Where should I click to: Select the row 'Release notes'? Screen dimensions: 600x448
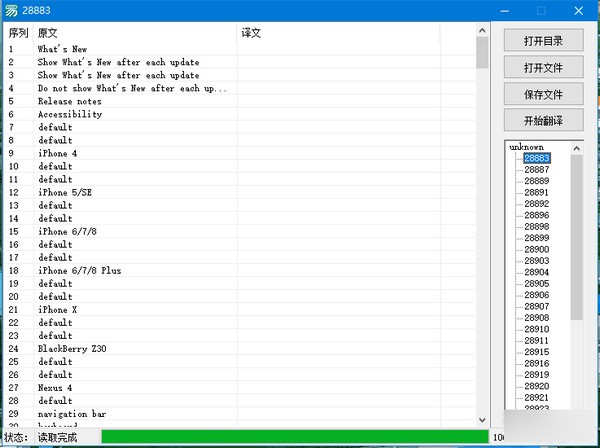click(240, 101)
